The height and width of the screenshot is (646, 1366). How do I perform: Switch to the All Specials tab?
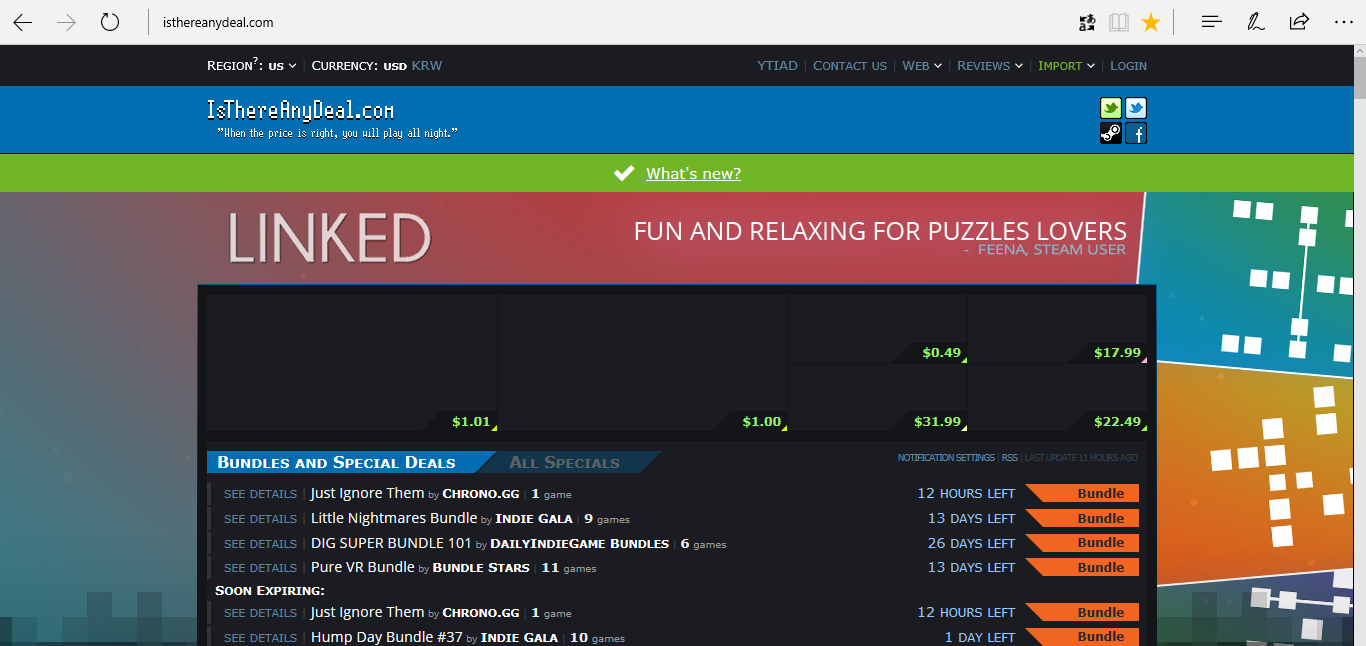coord(565,462)
